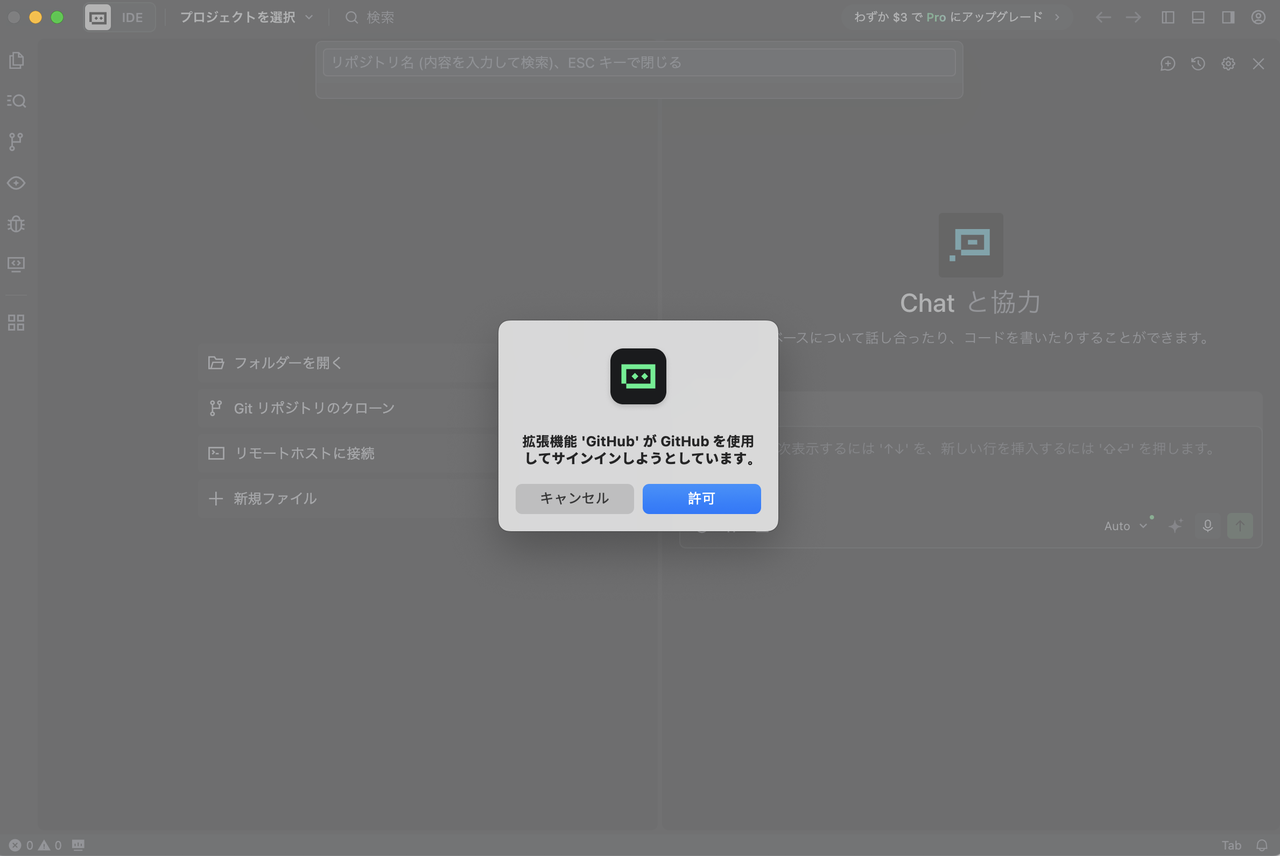Open the remote display icon in sidebar
Image resolution: width=1280 pixels, height=856 pixels.
[x=16, y=264]
